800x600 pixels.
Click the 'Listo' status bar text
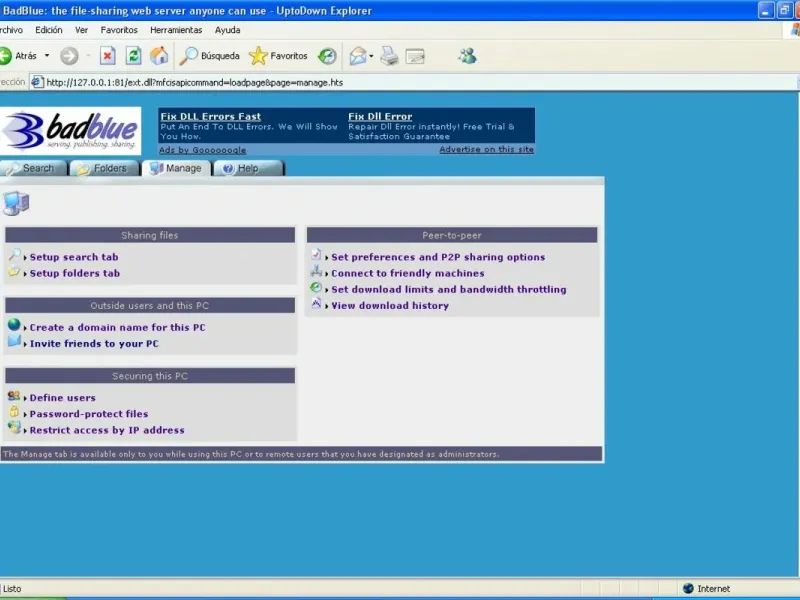[x=12, y=589]
